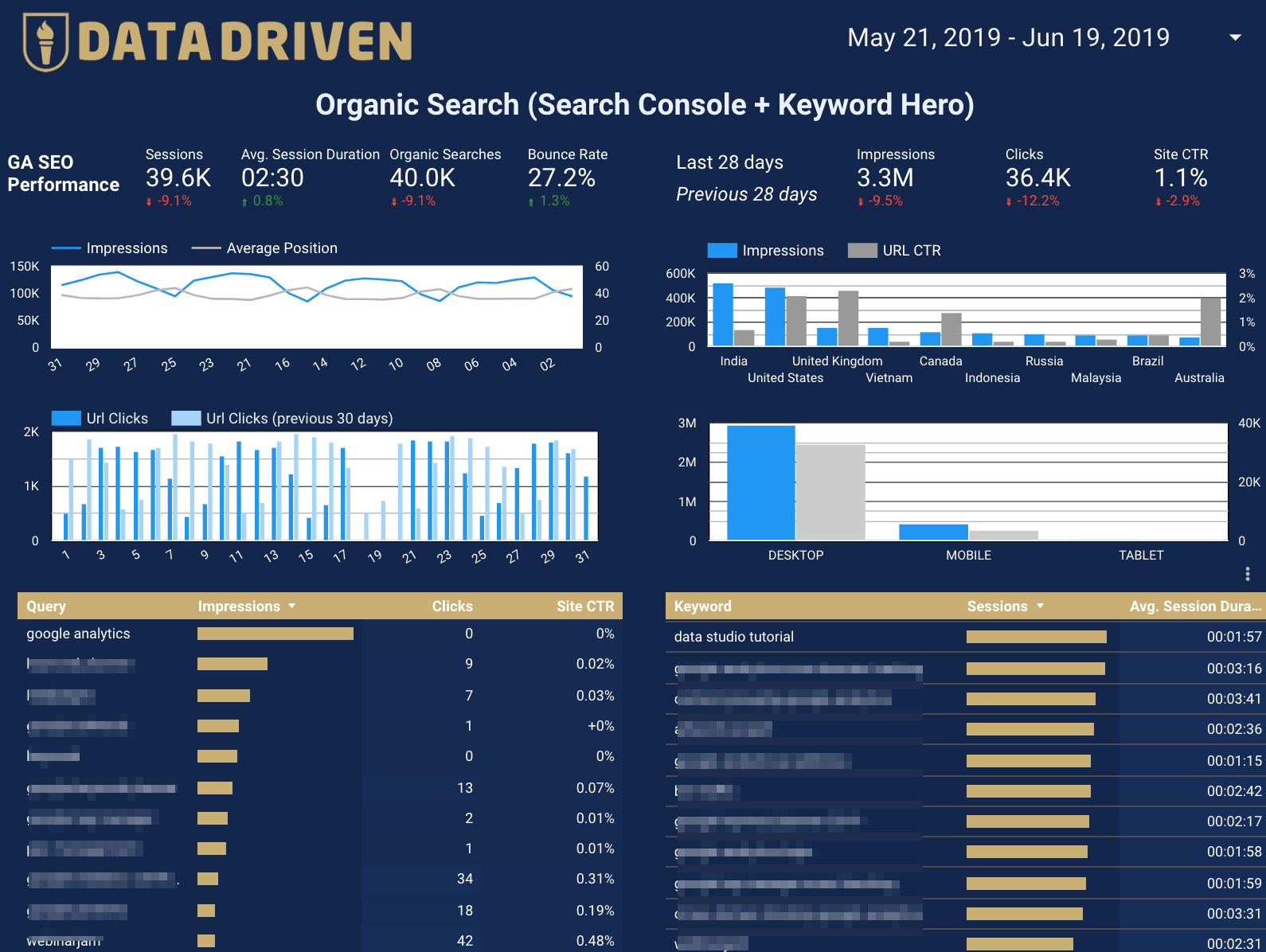Click the Url Clicks blue legend swatch
This screenshot has width=1266, height=952.
pos(66,419)
